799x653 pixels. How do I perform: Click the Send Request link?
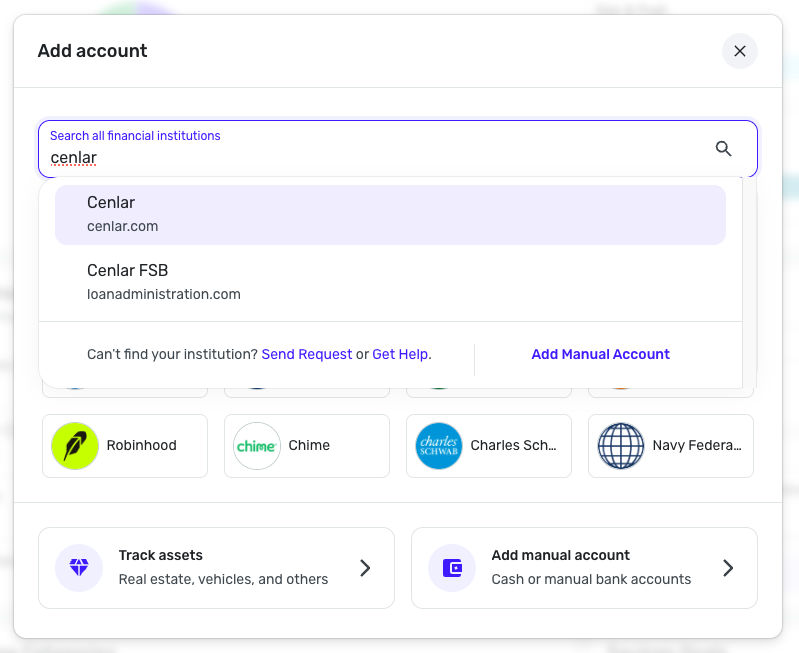coord(307,354)
